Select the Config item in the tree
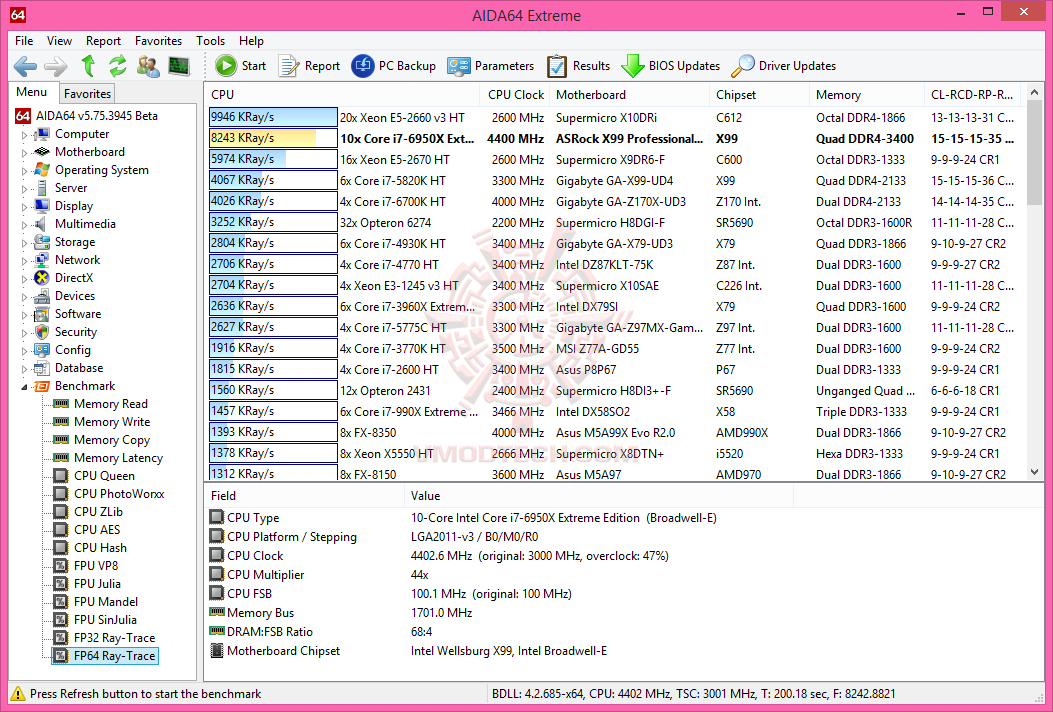Viewport: 1053px width, 712px height. pos(73,350)
